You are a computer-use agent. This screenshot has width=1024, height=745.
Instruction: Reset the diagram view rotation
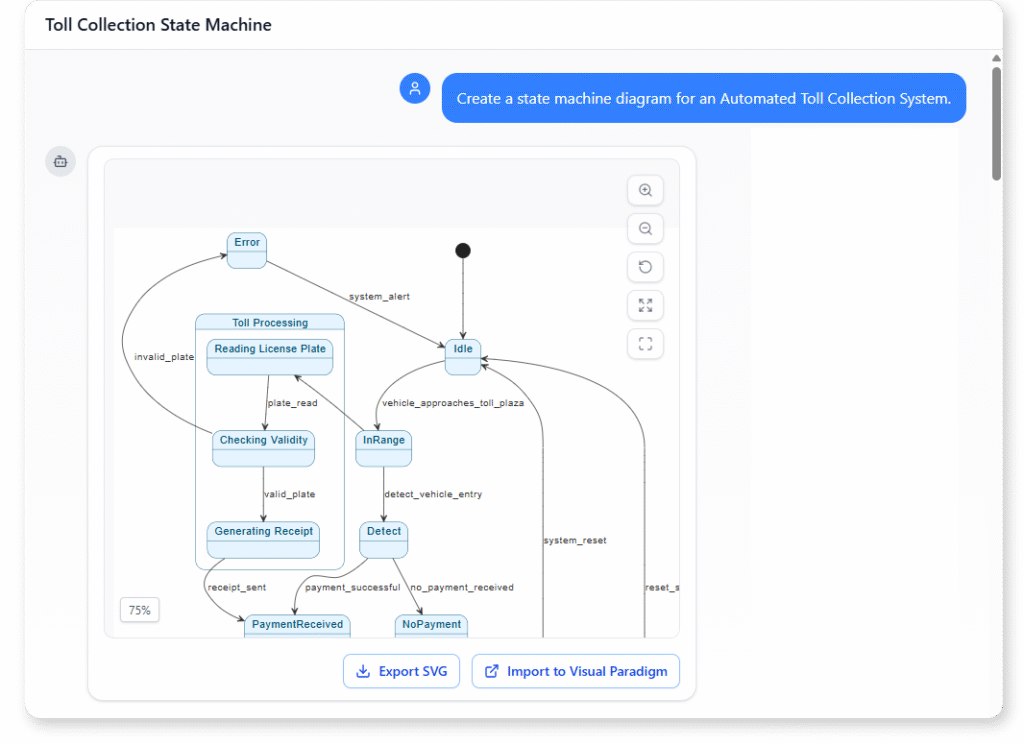pos(645,267)
